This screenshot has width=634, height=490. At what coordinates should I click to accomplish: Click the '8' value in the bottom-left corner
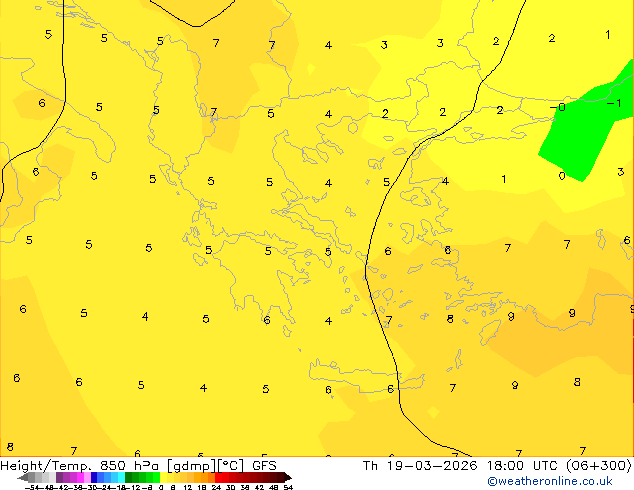point(10,447)
